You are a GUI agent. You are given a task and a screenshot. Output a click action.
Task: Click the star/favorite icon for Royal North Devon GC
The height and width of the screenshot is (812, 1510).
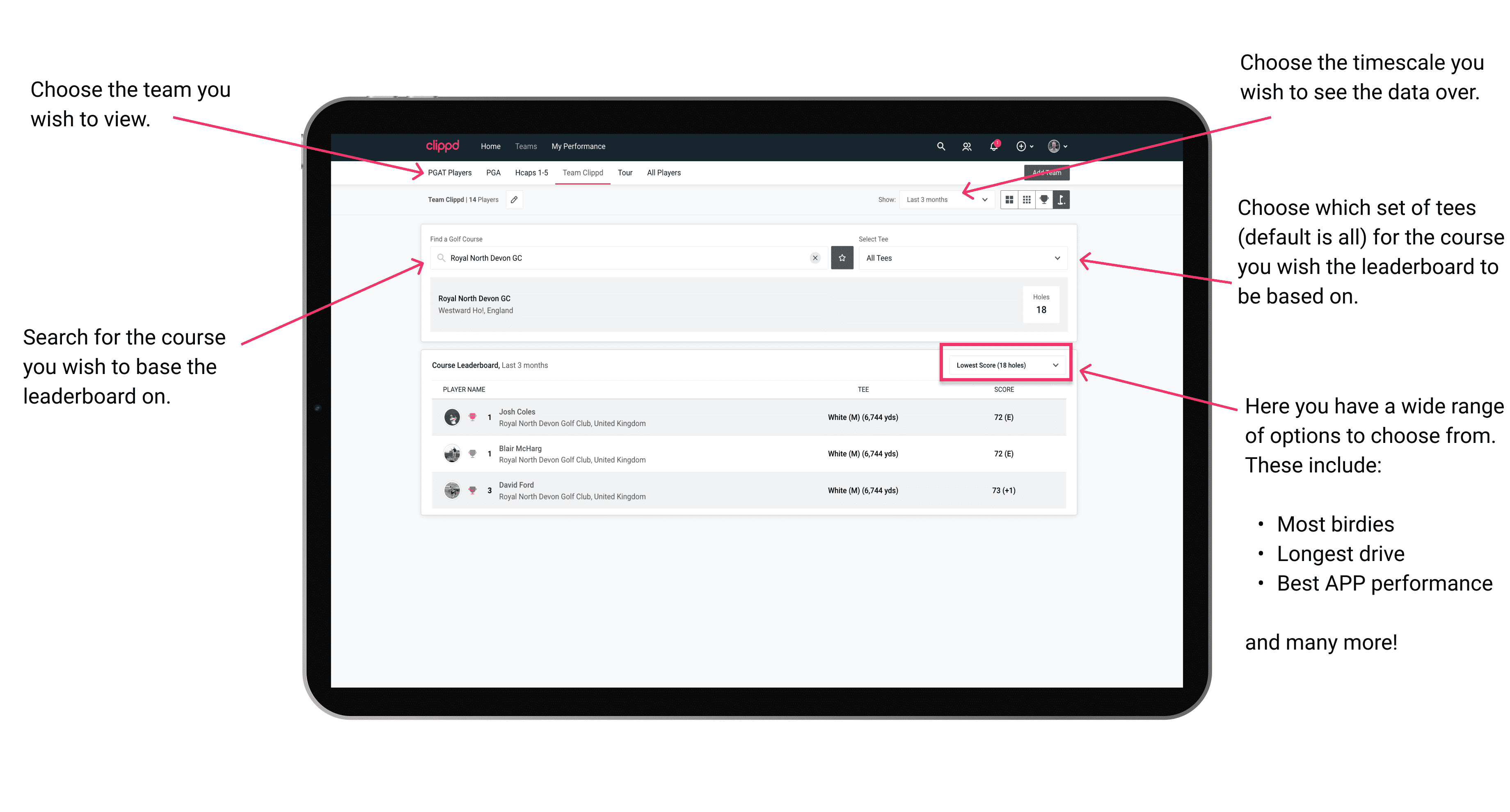(x=842, y=258)
